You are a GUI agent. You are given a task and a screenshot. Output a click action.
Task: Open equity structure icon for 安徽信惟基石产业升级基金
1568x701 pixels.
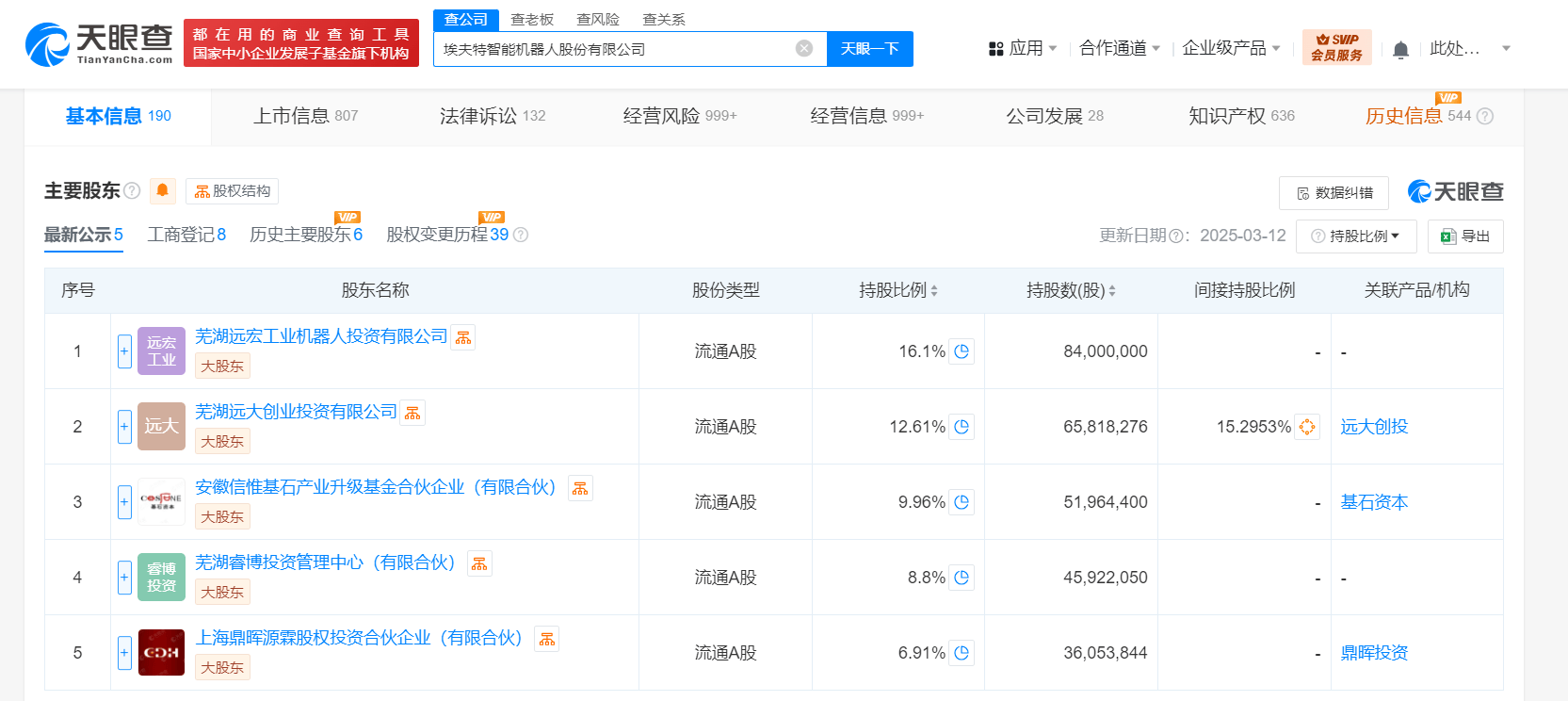580,488
